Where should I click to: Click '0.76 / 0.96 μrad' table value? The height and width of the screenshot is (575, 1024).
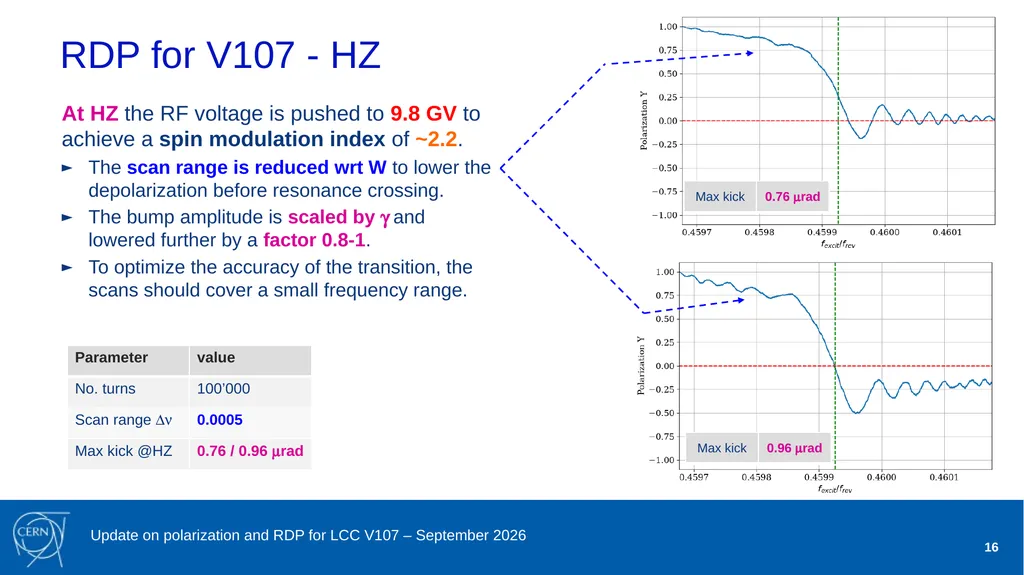click(250, 451)
